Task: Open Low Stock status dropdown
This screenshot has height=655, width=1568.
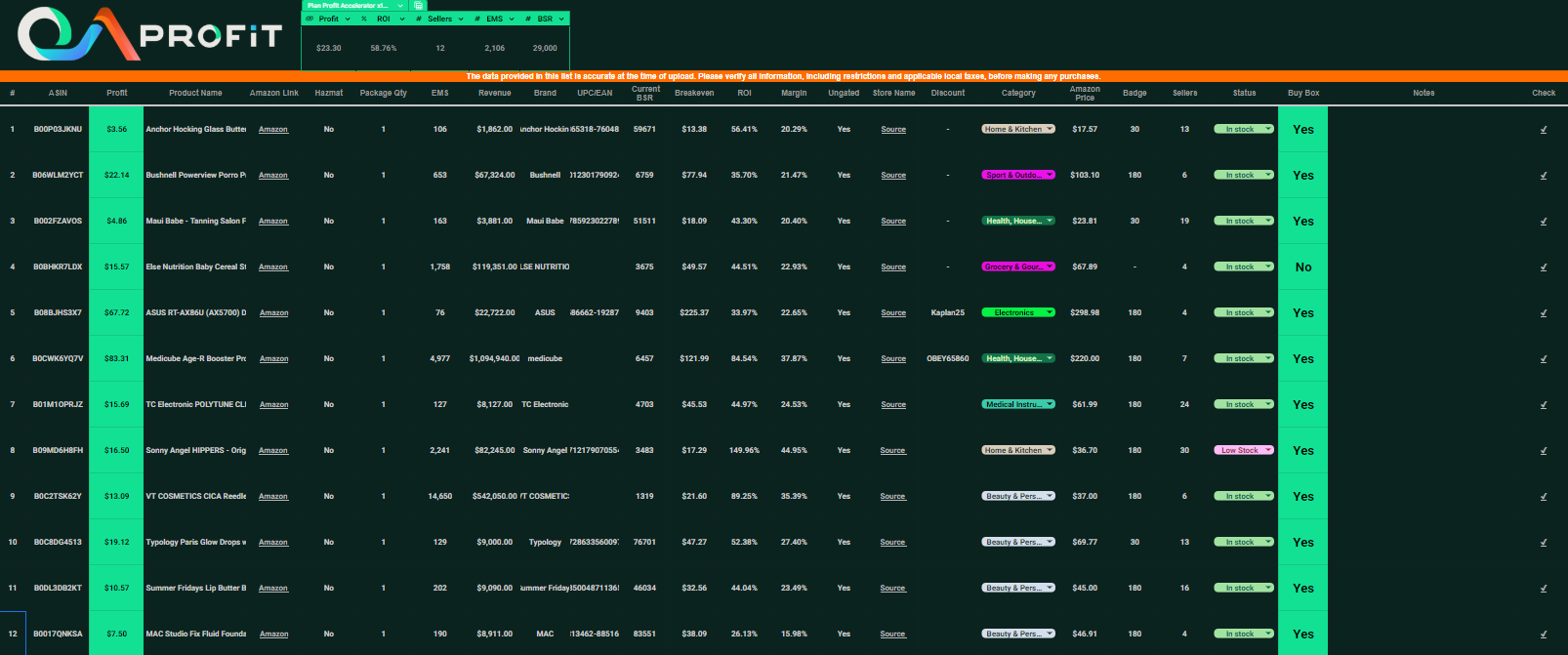Action: [1268, 450]
